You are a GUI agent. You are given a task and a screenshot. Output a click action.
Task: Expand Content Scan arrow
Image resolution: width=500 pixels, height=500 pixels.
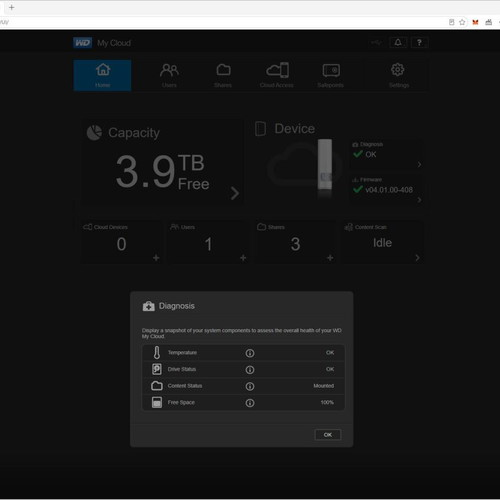click(x=417, y=258)
